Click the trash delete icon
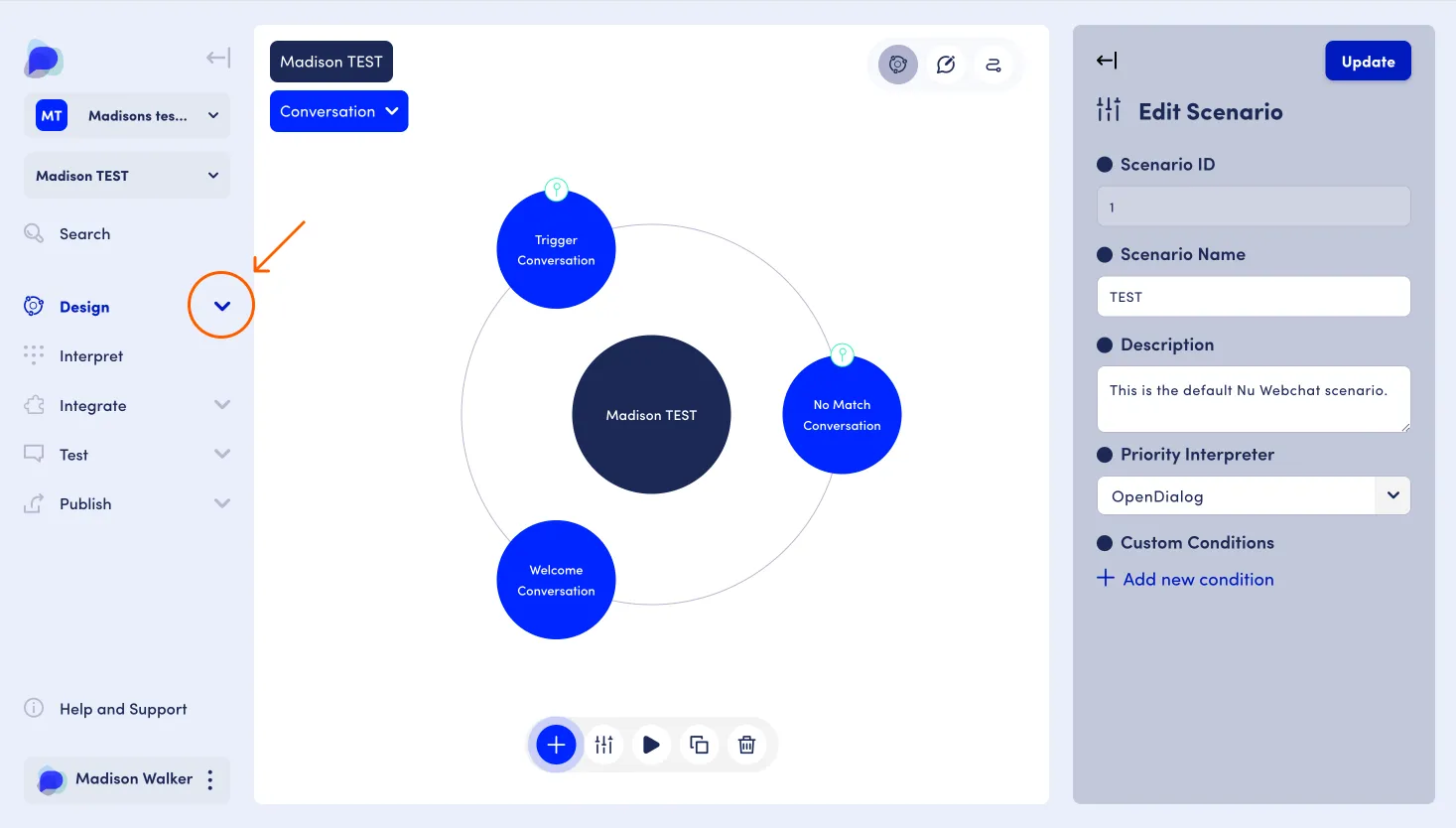This screenshot has width=1456, height=828. point(746,745)
